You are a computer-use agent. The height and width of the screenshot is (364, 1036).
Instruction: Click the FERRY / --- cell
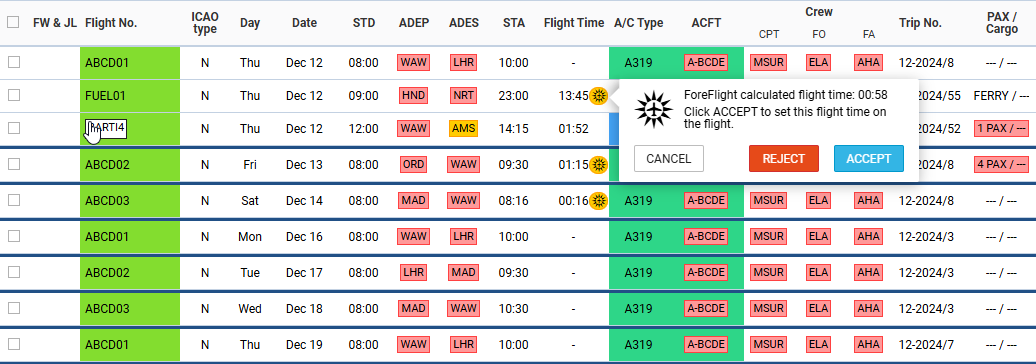[x=1001, y=96]
